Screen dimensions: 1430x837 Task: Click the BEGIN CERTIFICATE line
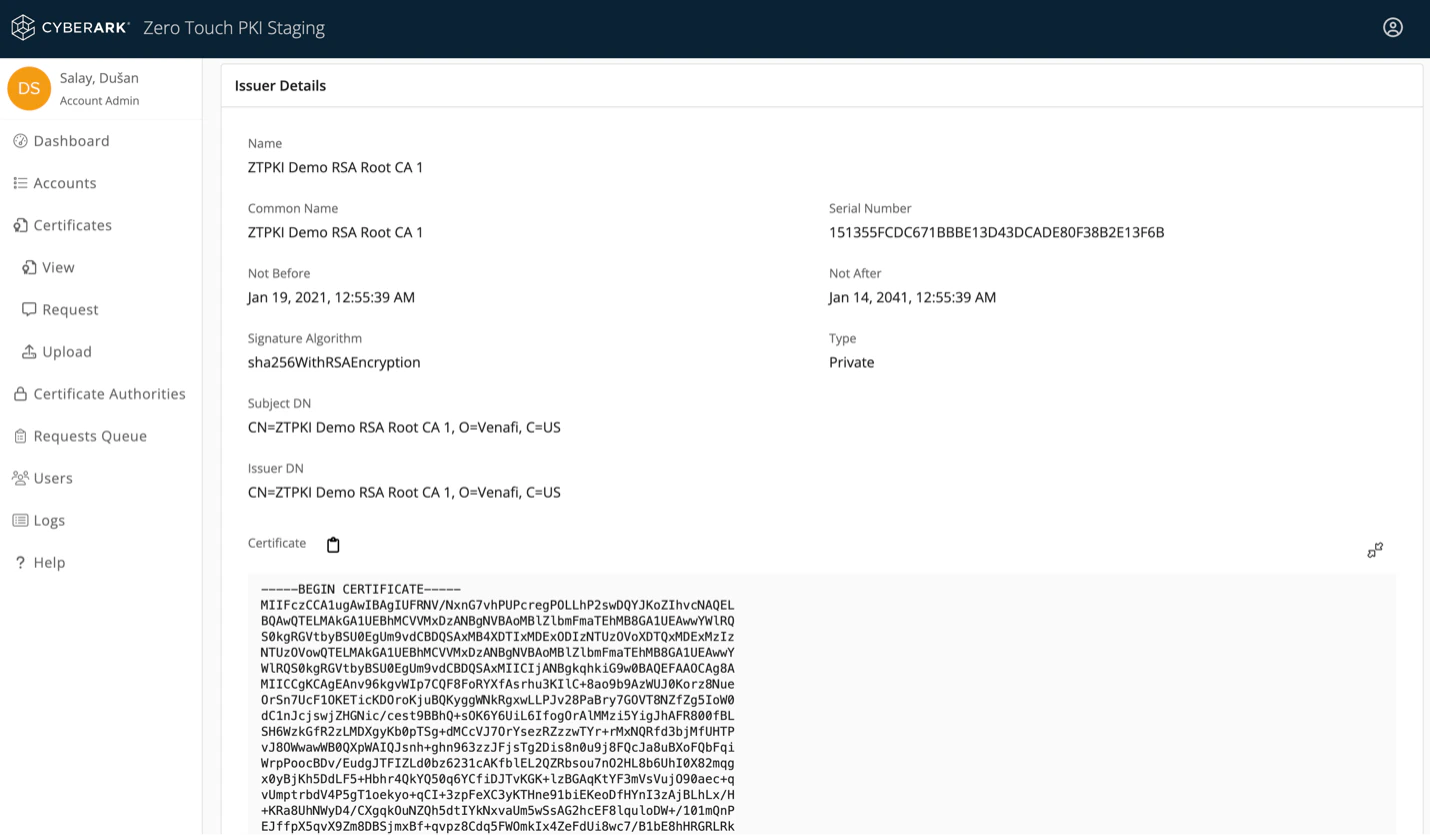coord(361,589)
